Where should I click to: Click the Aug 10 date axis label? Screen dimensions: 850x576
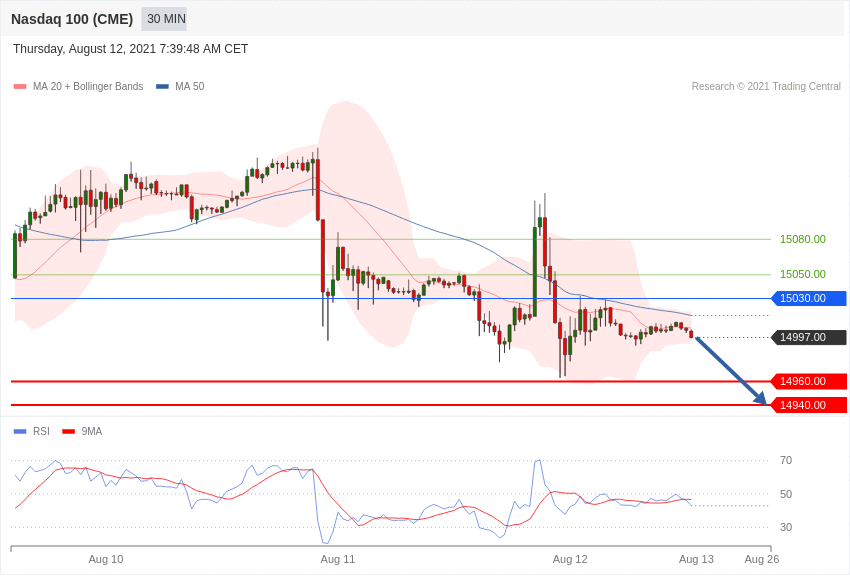point(106,559)
